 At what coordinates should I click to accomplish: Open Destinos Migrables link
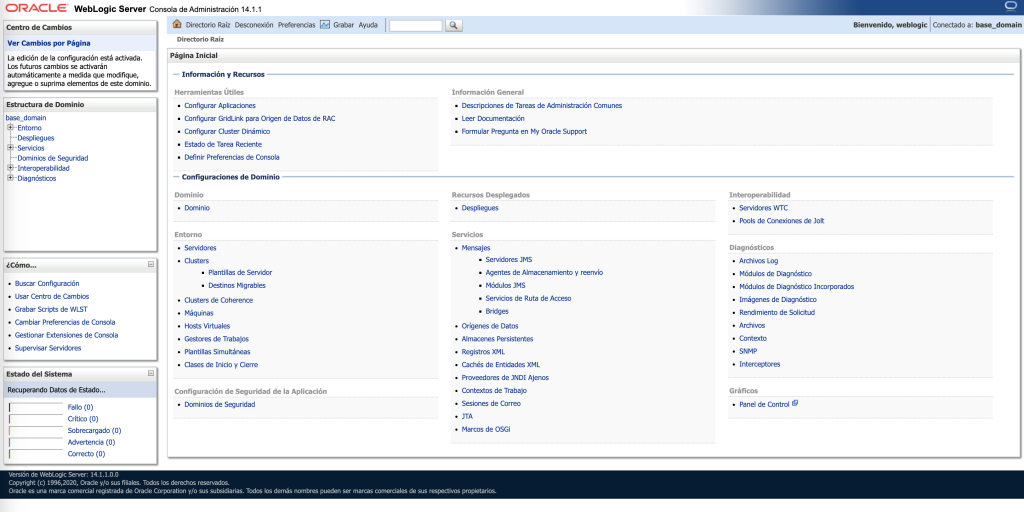point(237,285)
